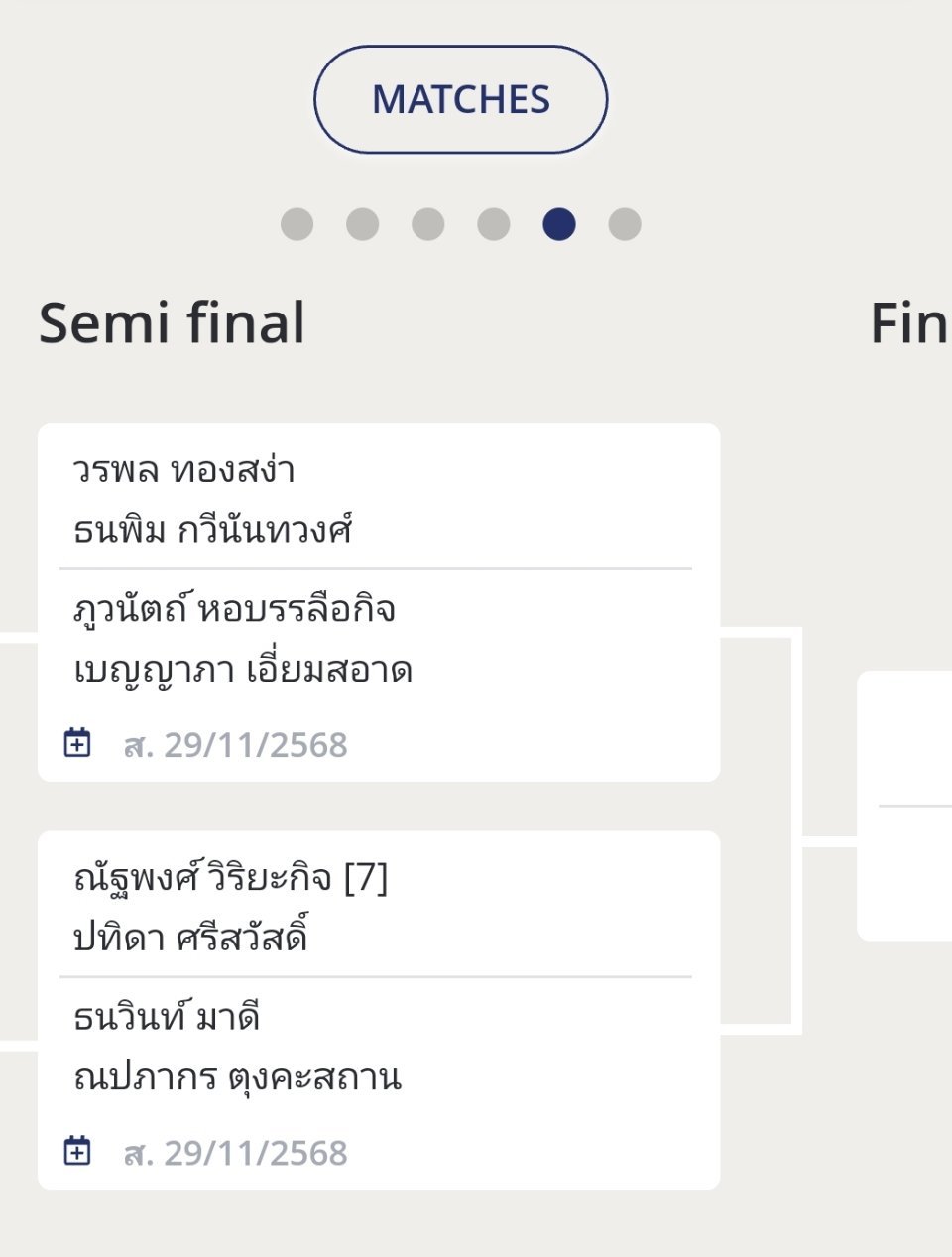
Task: Click calendar icon in second semi final match
Action: [x=77, y=1151]
